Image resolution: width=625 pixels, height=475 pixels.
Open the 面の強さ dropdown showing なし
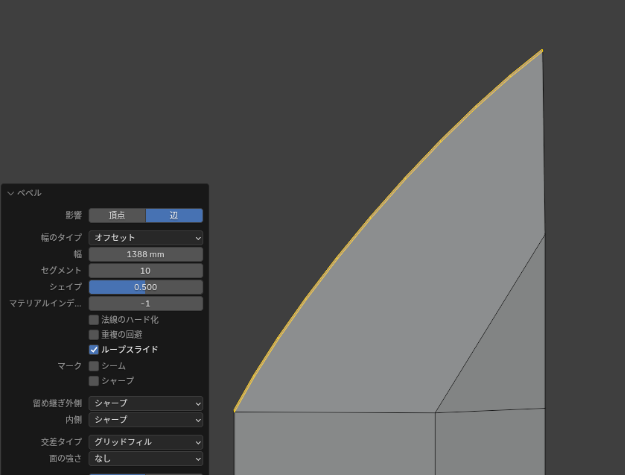point(145,458)
